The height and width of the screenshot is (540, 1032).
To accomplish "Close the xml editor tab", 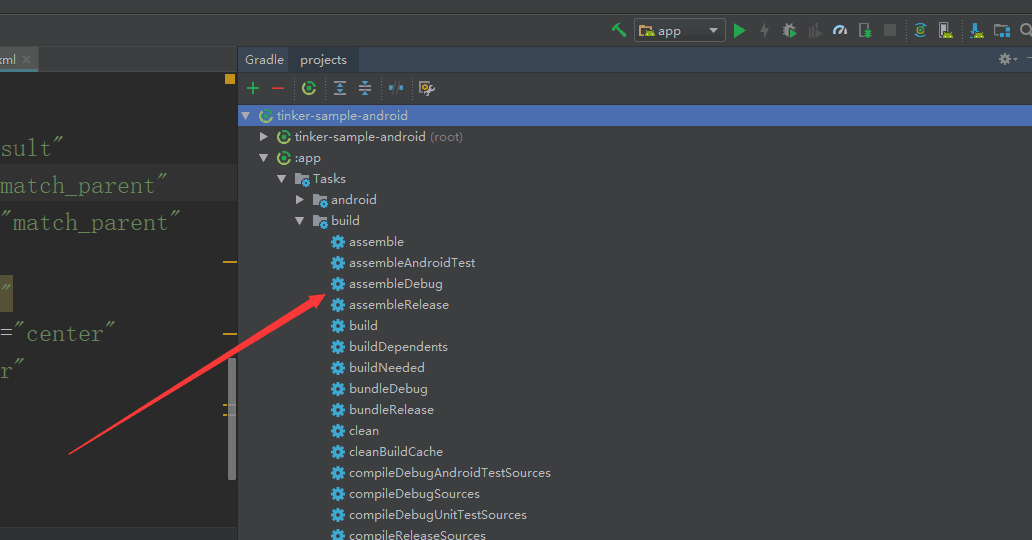I will point(26,59).
